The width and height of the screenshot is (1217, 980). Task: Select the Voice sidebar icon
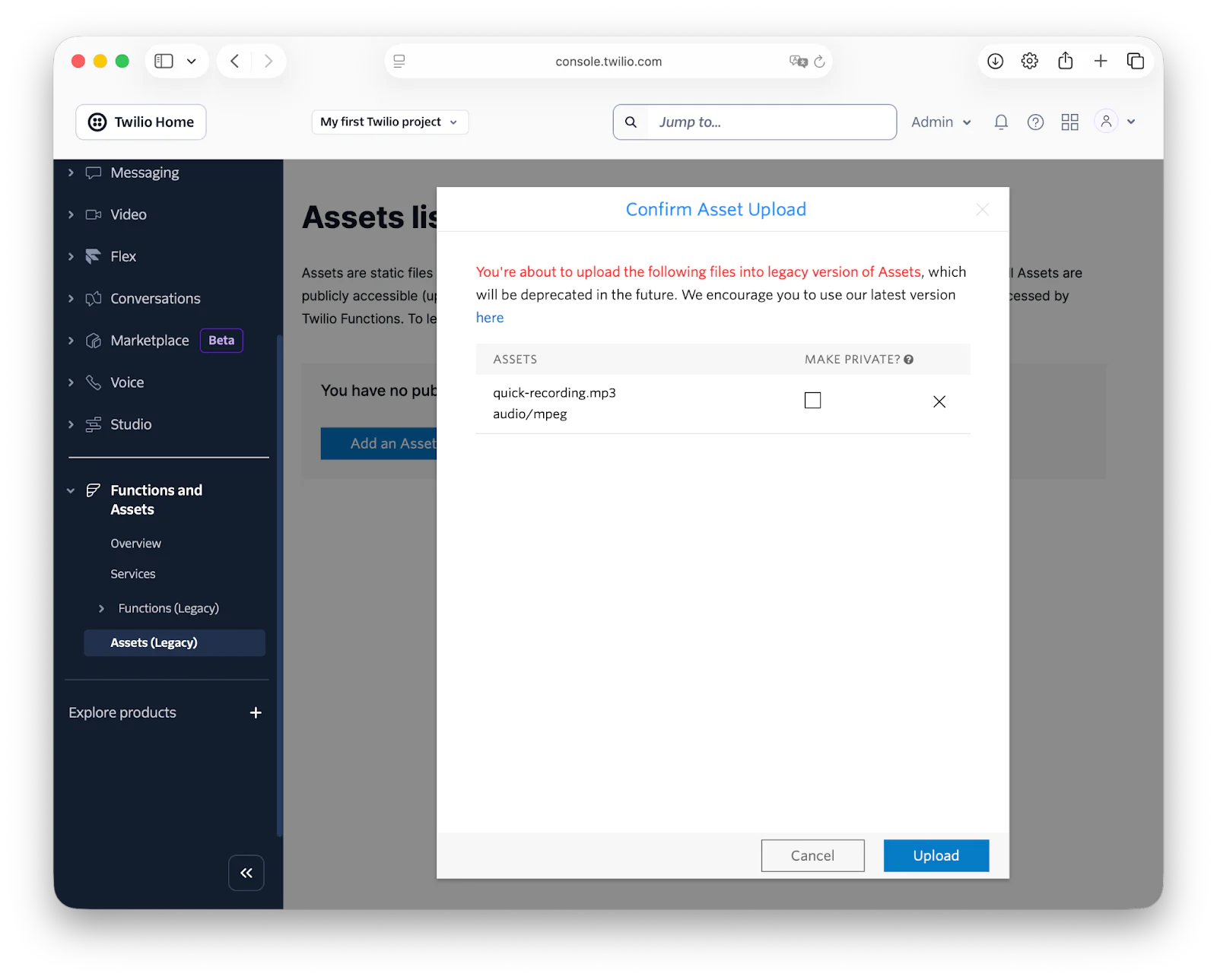[x=92, y=382]
